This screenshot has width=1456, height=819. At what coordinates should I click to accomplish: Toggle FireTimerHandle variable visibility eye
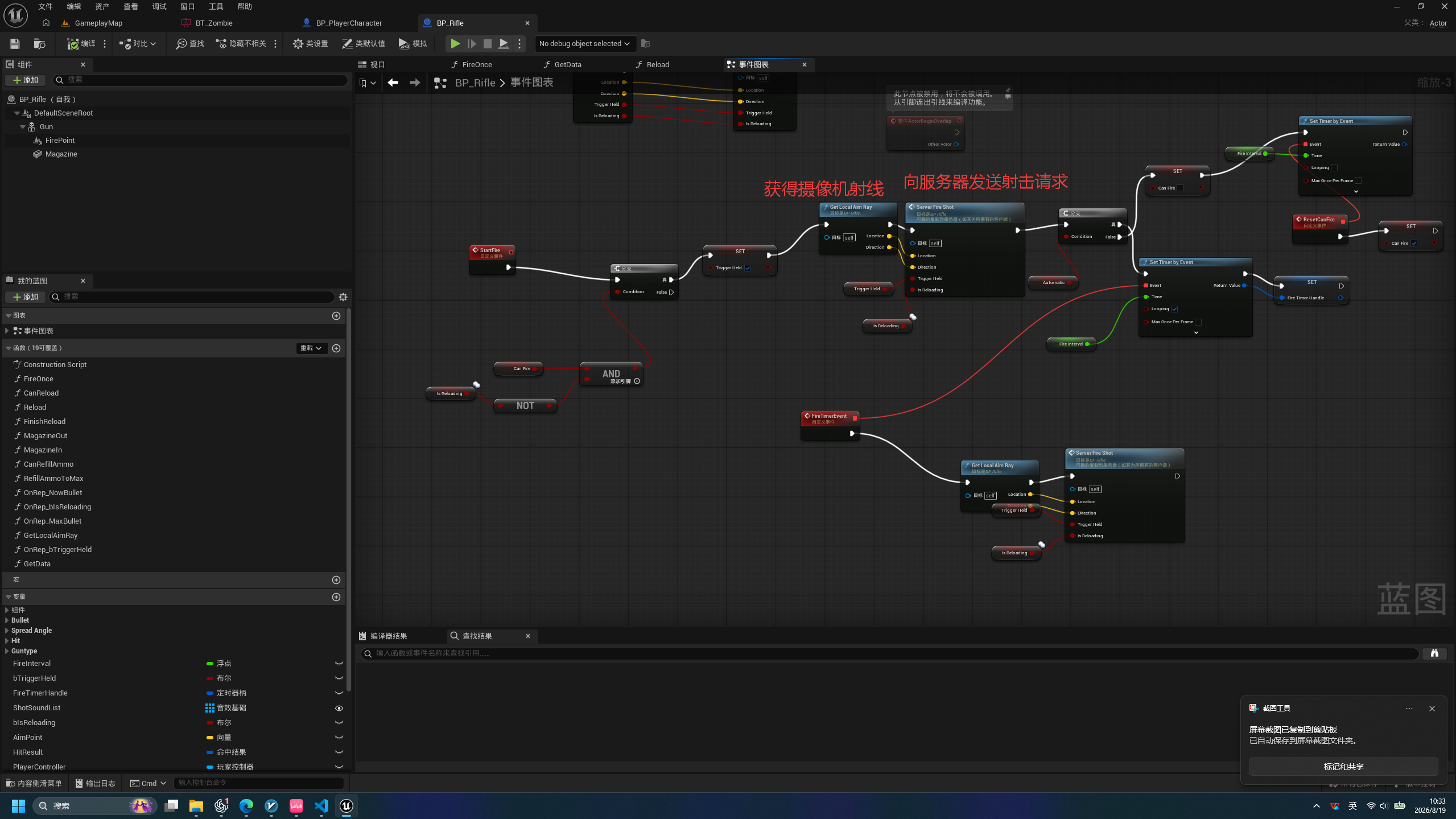click(339, 693)
